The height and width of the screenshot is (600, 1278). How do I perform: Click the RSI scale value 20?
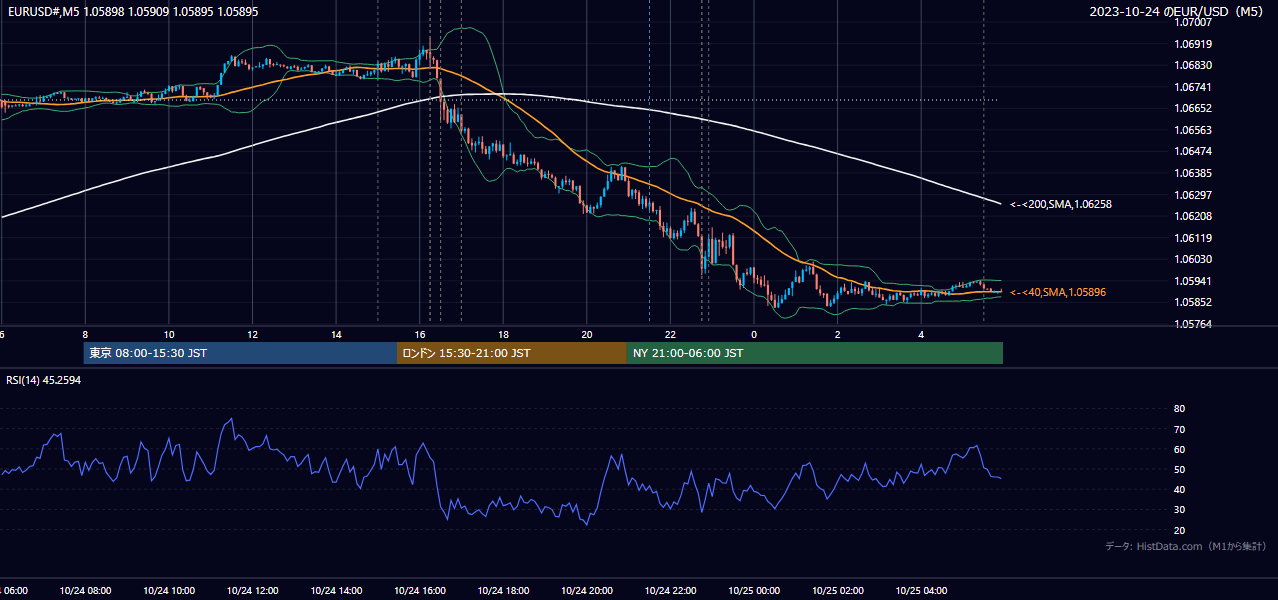(x=1179, y=530)
